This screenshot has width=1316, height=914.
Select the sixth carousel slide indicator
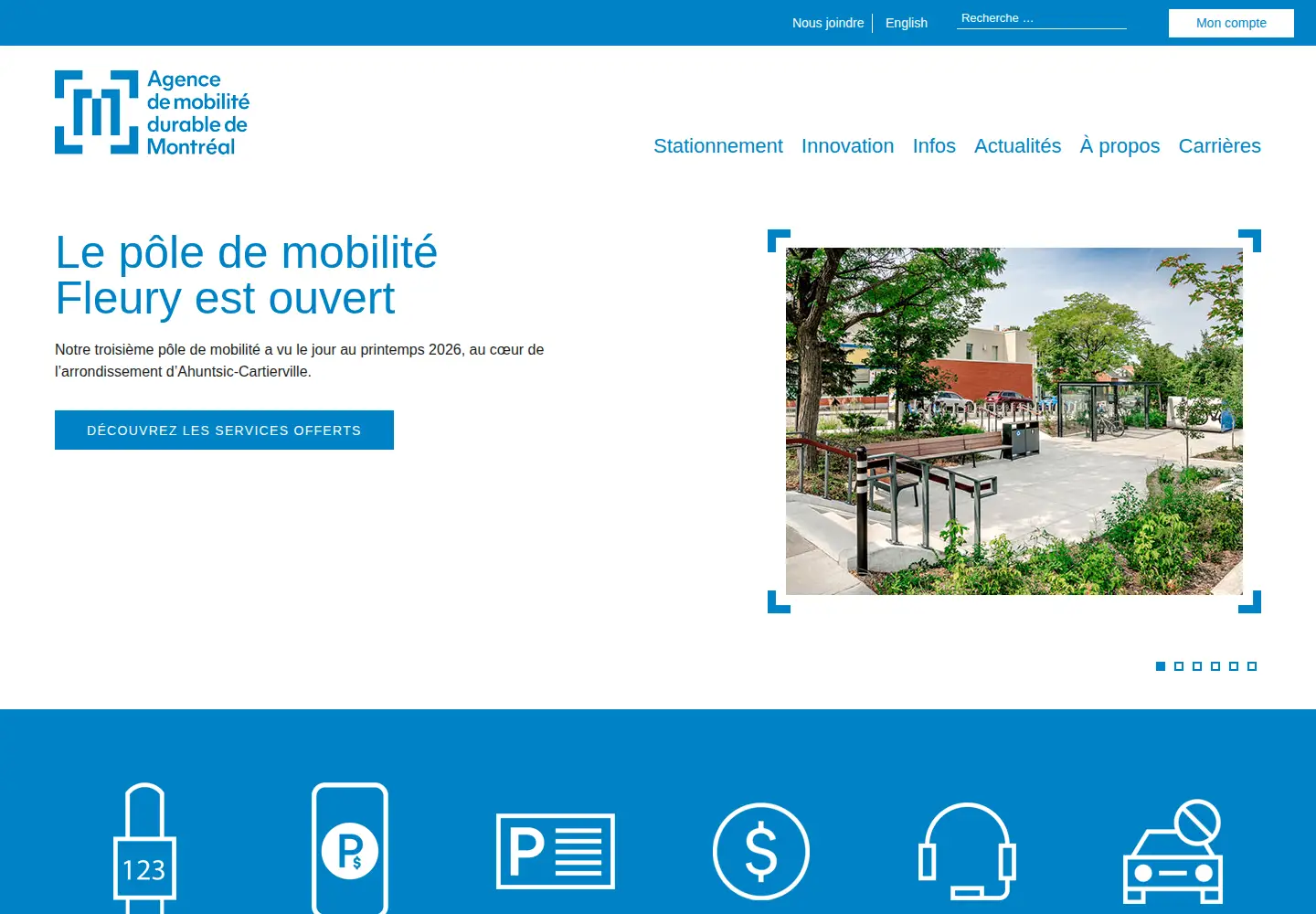1252,666
